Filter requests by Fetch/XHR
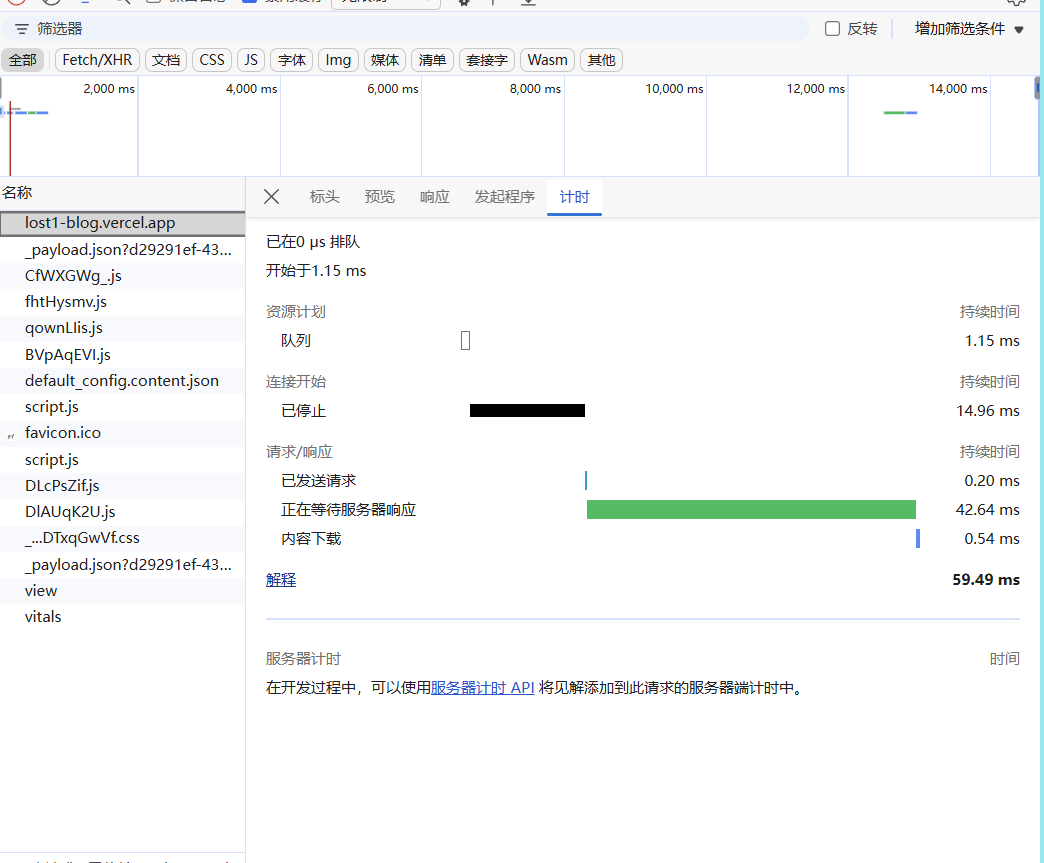The image size is (1044, 863). pyautogui.click(x=97, y=60)
